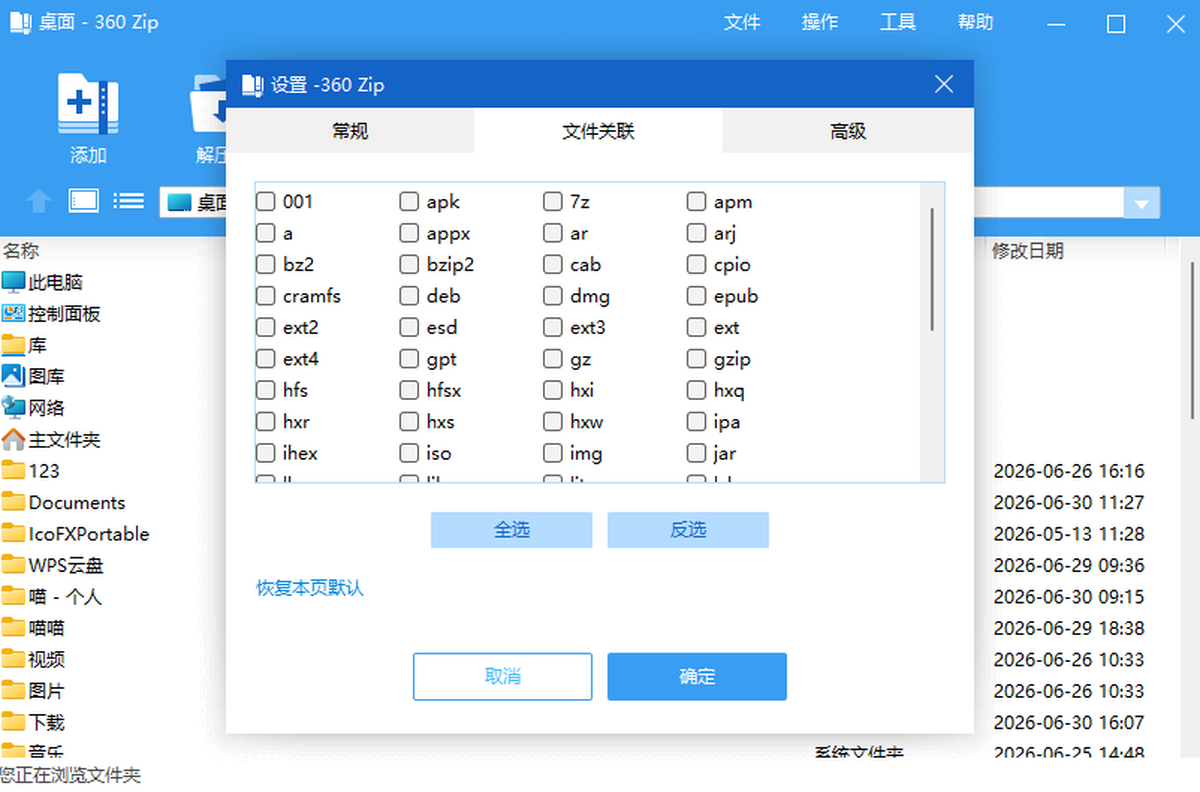This screenshot has height=792, width=1200.
Task: Click the Documents folder icon
Action: click(x=13, y=502)
